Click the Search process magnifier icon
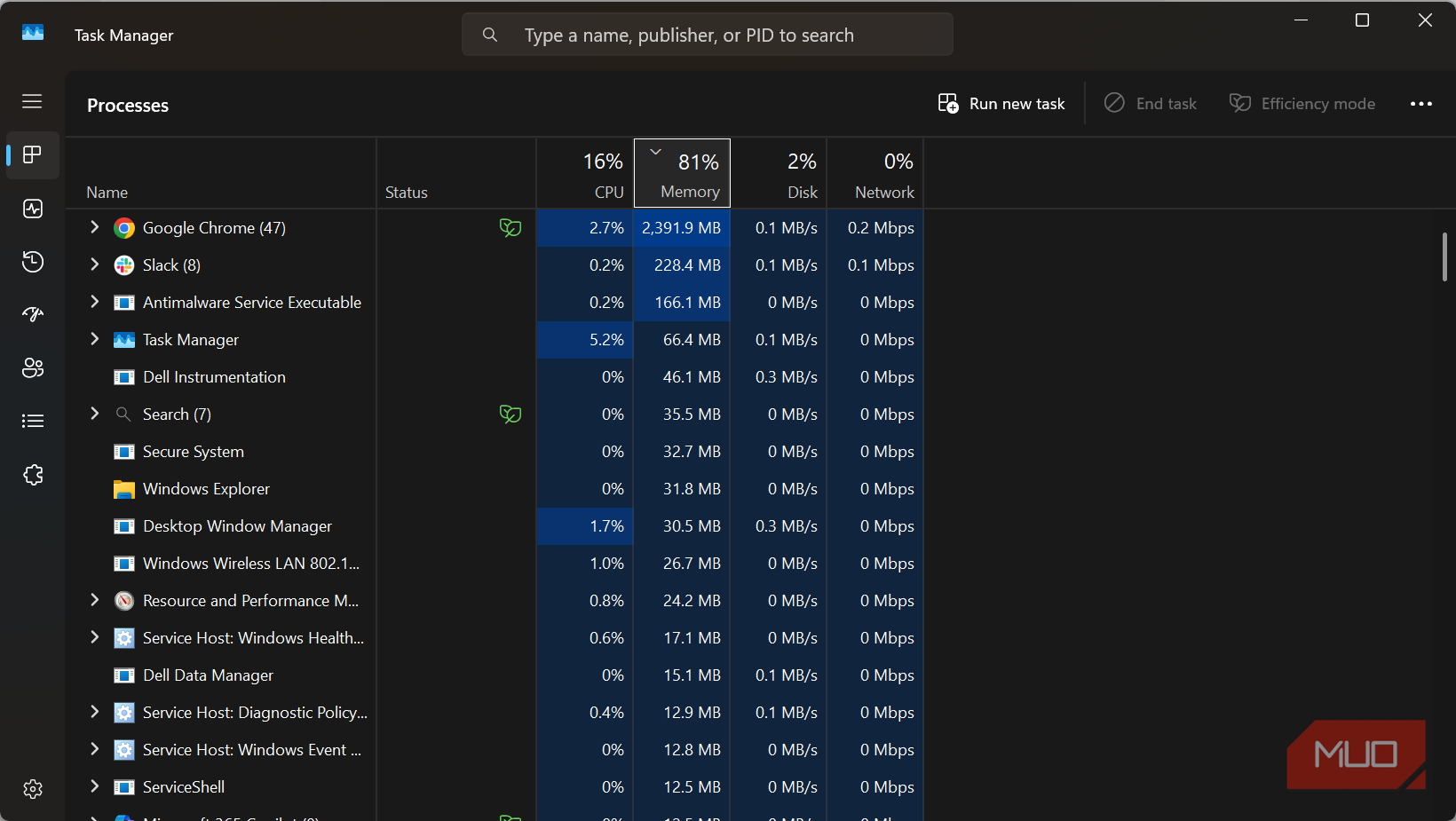Image resolution: width=1456 pixels, height=821 pixels. (123, 414)
